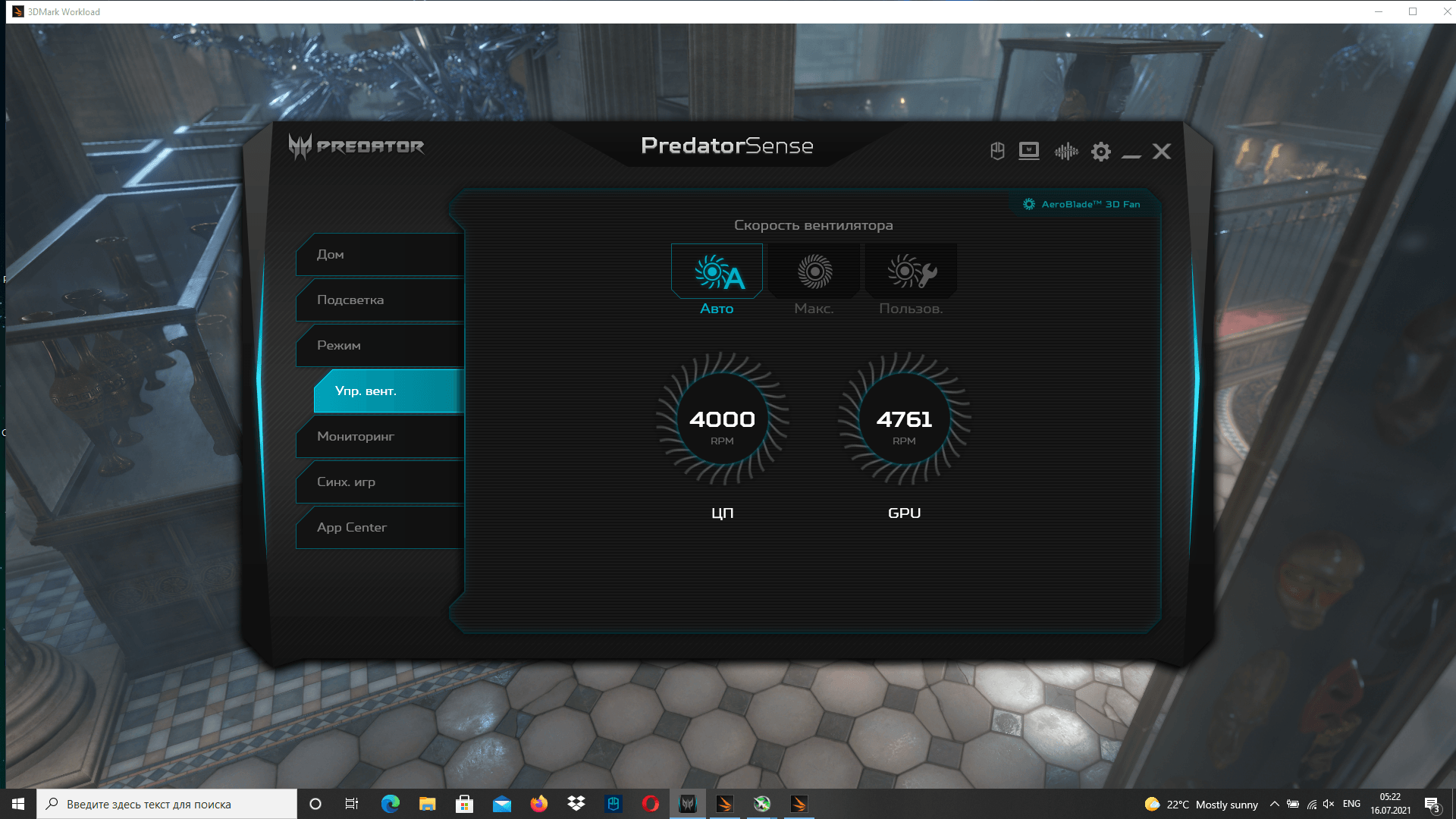Screen dimensions: 1456x819
Task: Expand hidden system tray icons chevron
Action: [1274, 804]
